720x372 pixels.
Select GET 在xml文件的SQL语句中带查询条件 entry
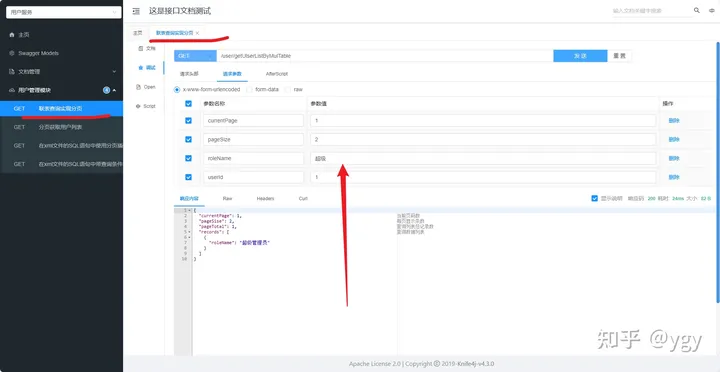(x=62, y=164)
